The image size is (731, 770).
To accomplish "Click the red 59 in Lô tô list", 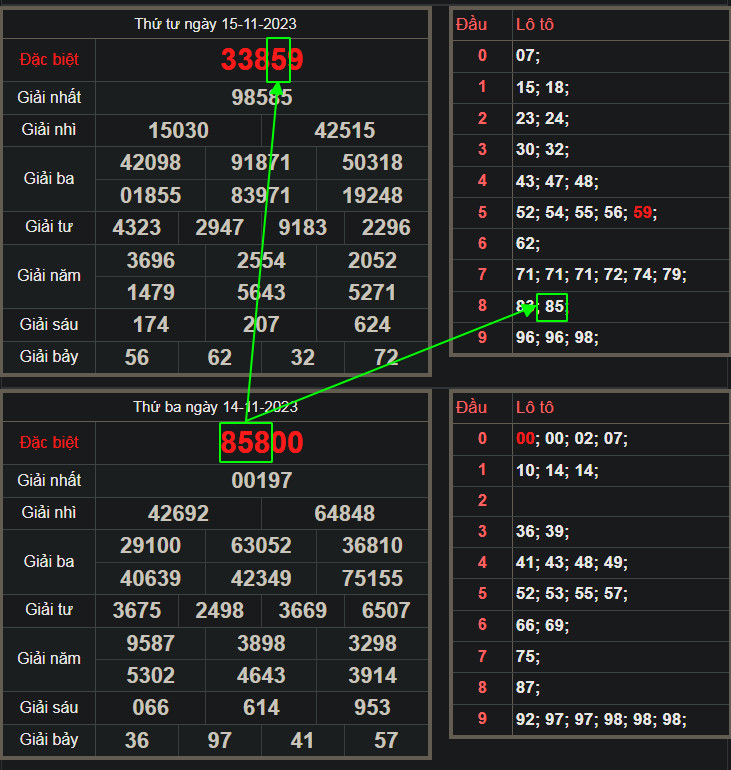I will (643, 212).
